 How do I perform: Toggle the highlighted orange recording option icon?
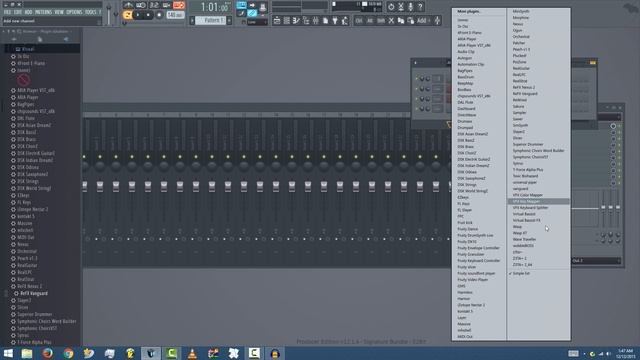pos(179,5)
